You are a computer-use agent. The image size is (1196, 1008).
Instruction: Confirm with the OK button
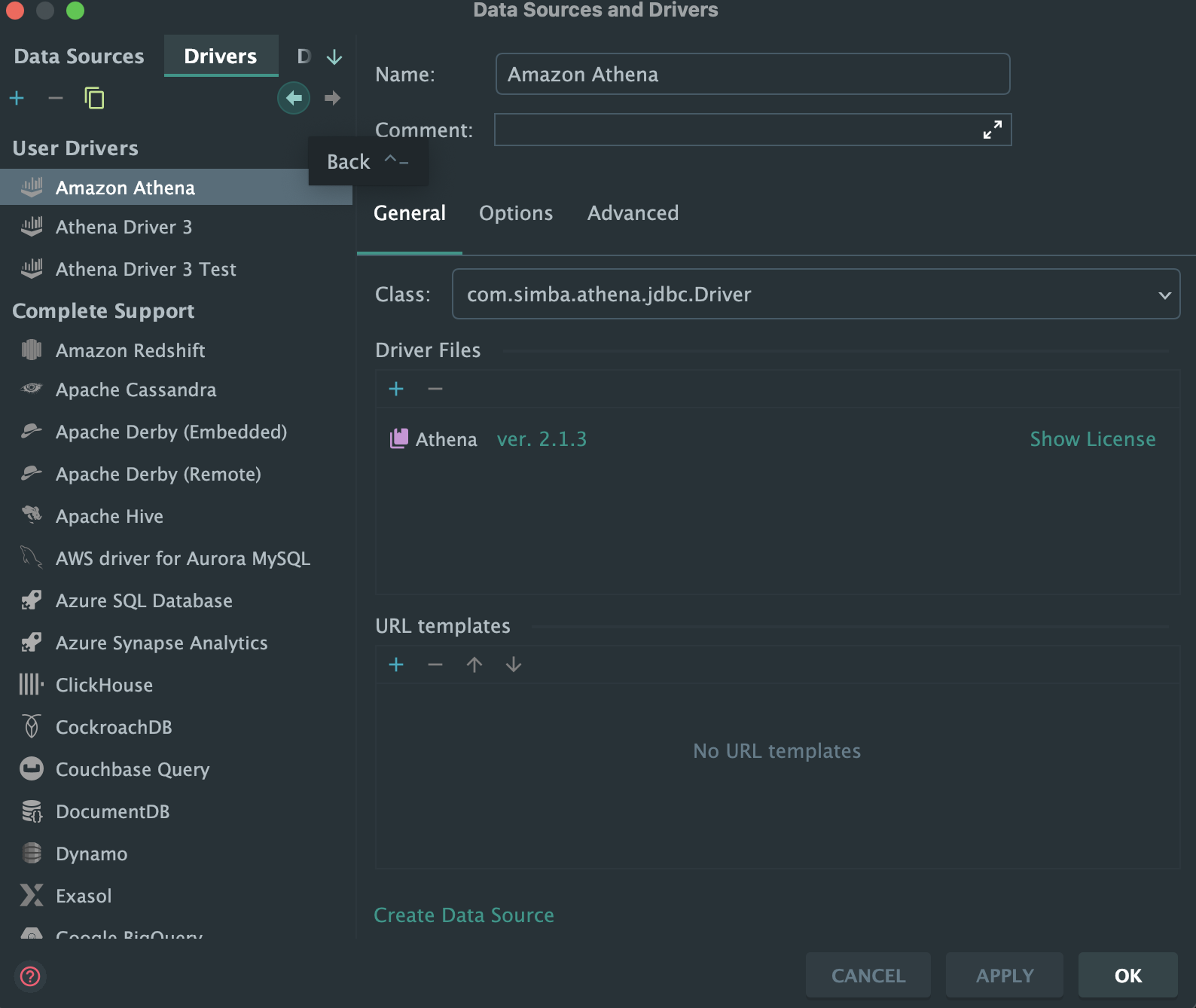pos(1128,976)
